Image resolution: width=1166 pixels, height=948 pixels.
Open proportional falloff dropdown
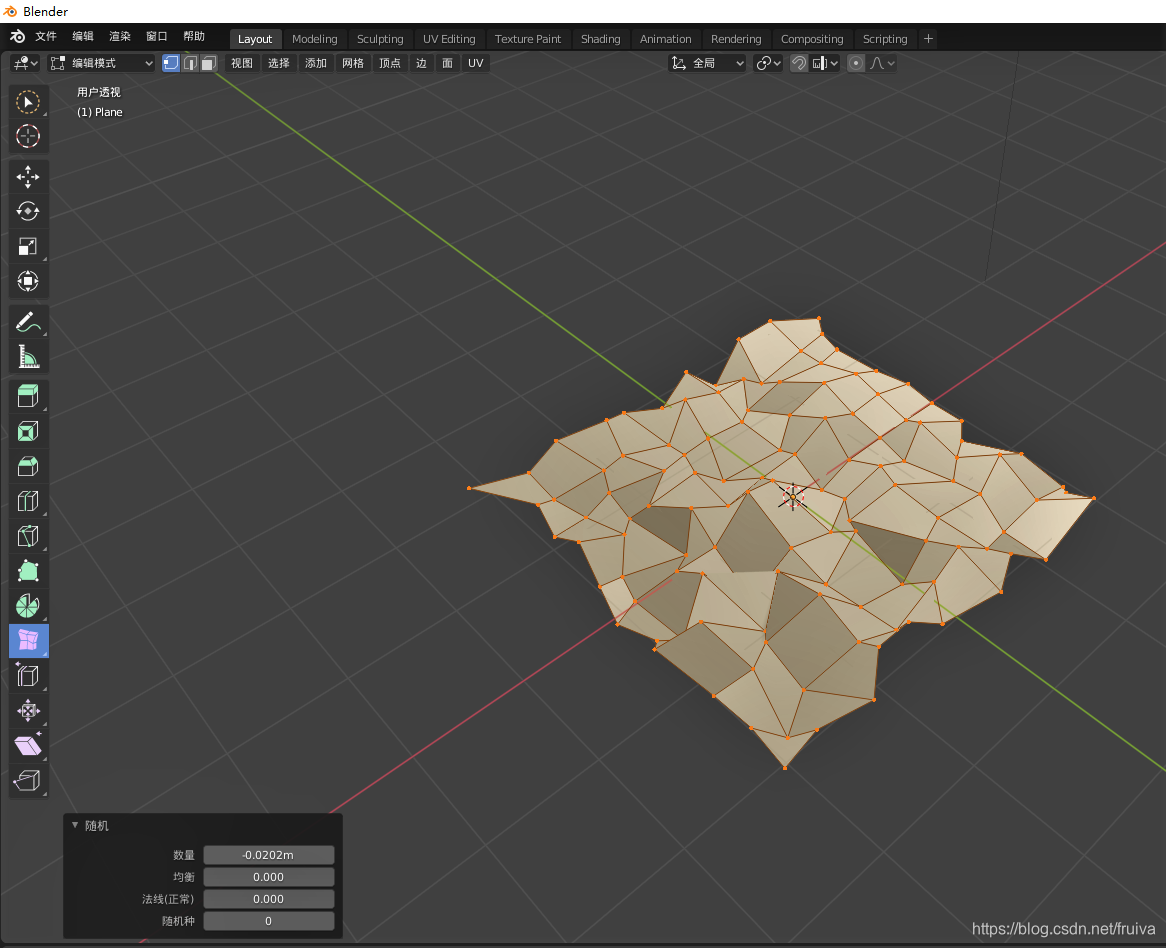click(x=882, y=63)
